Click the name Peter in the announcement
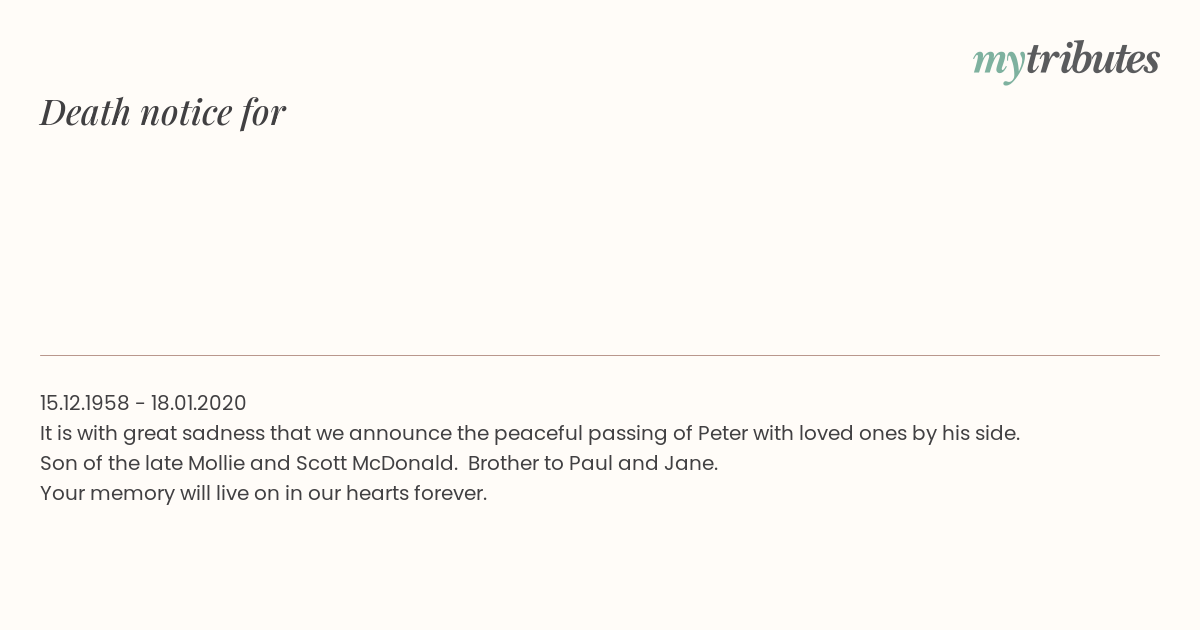 pyautogui.click(x=722, y=433)
